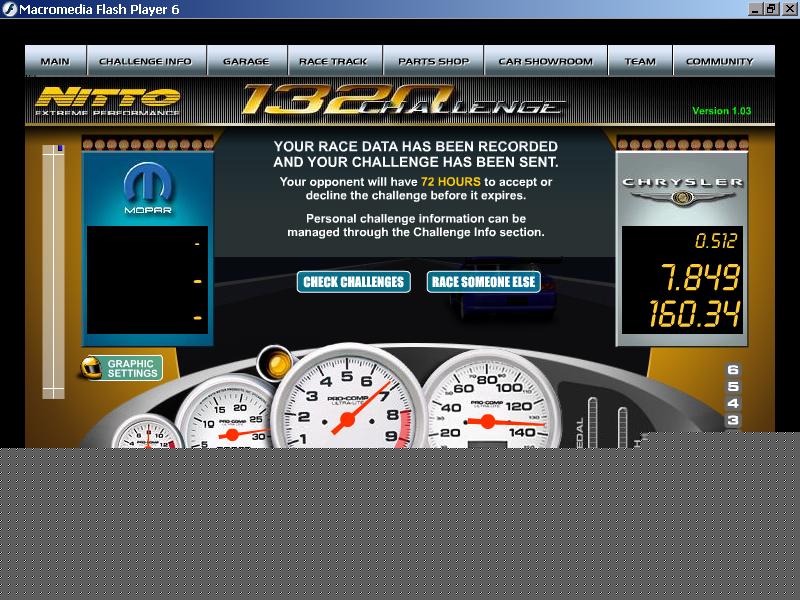Viewport: 800px width, 600px height.
Task: Open the TEAM tab
Action: pos(640,61)
